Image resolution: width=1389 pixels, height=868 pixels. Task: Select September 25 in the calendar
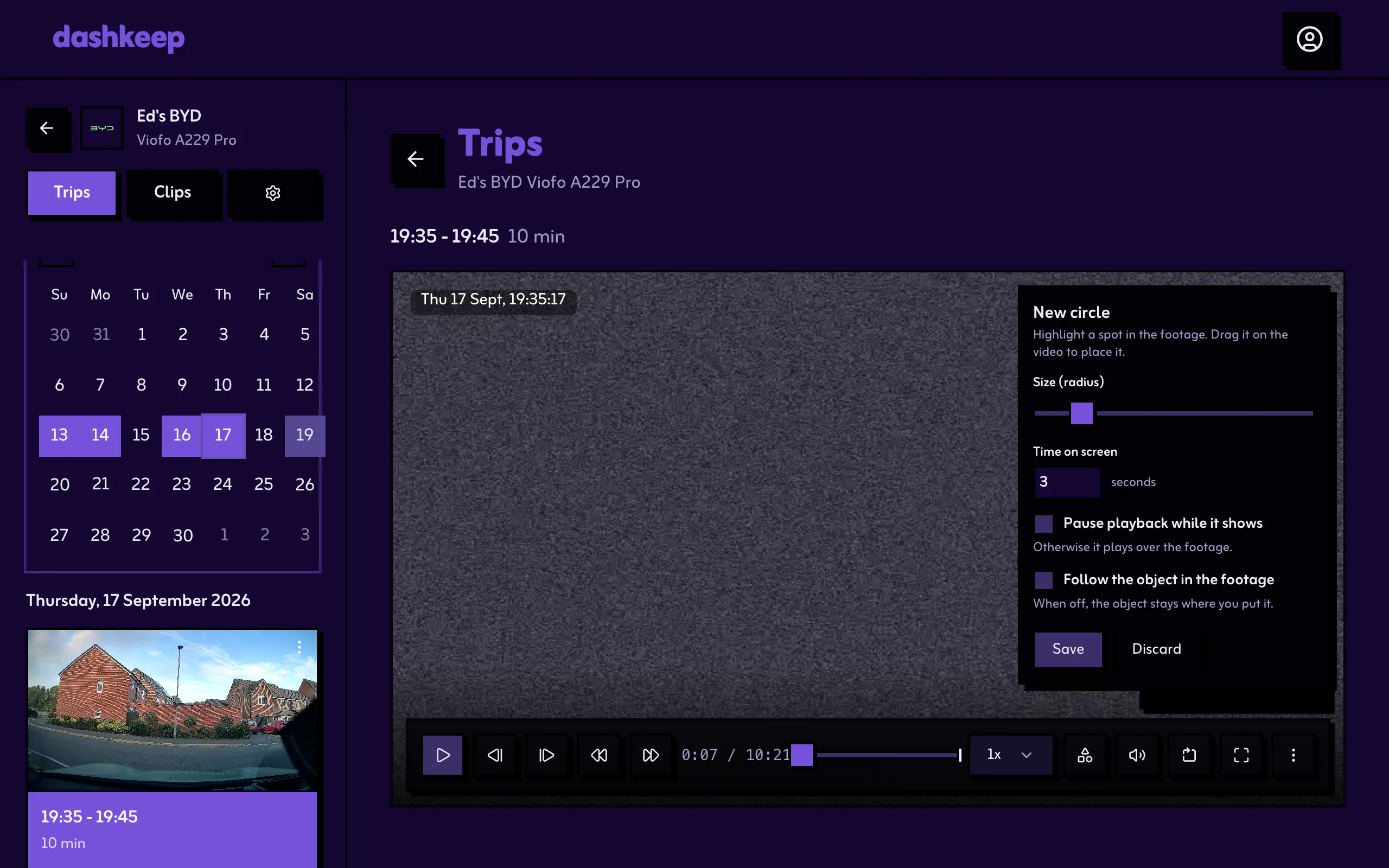264,485
